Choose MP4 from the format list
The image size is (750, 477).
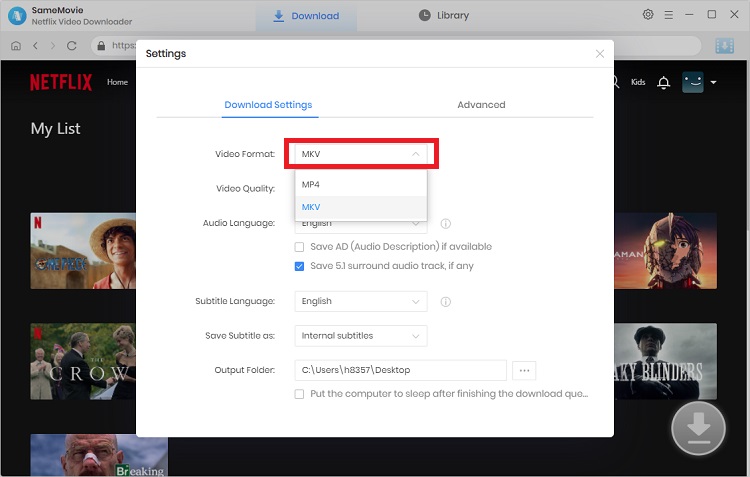361,185
